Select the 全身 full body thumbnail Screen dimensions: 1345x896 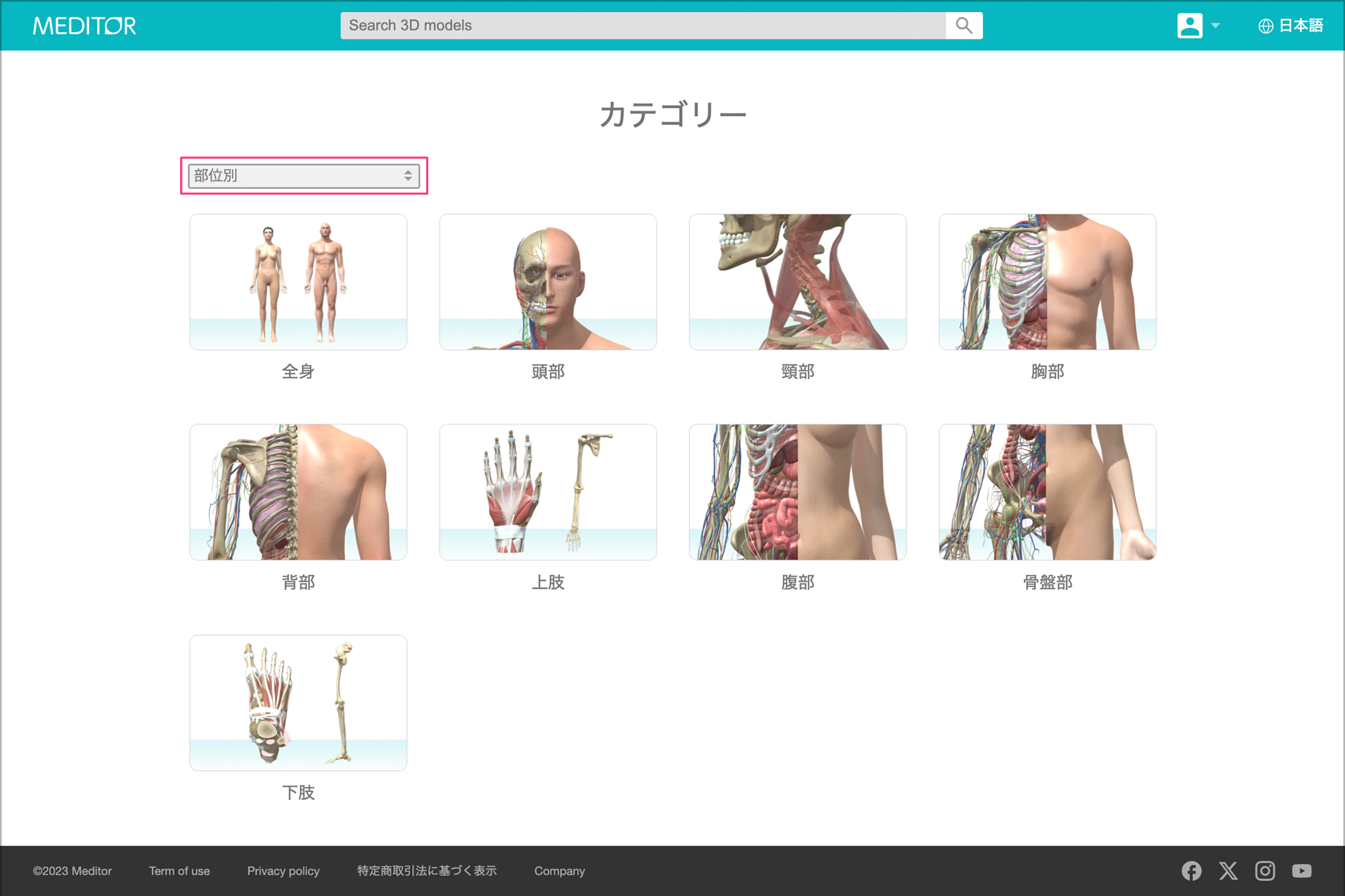(x=298, y=282)
